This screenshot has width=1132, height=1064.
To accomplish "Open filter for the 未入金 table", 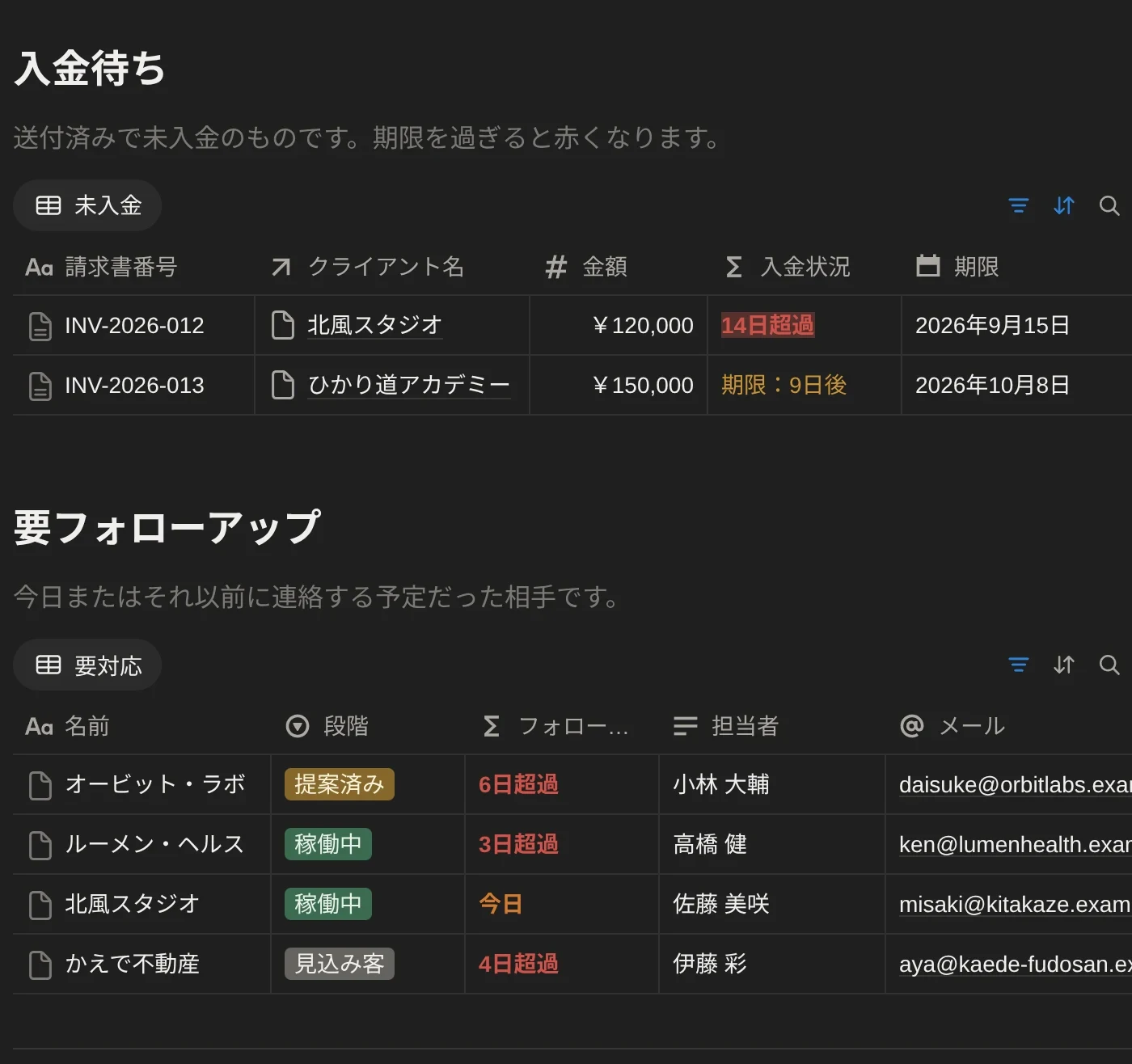I will click(x=1019, y=205).
